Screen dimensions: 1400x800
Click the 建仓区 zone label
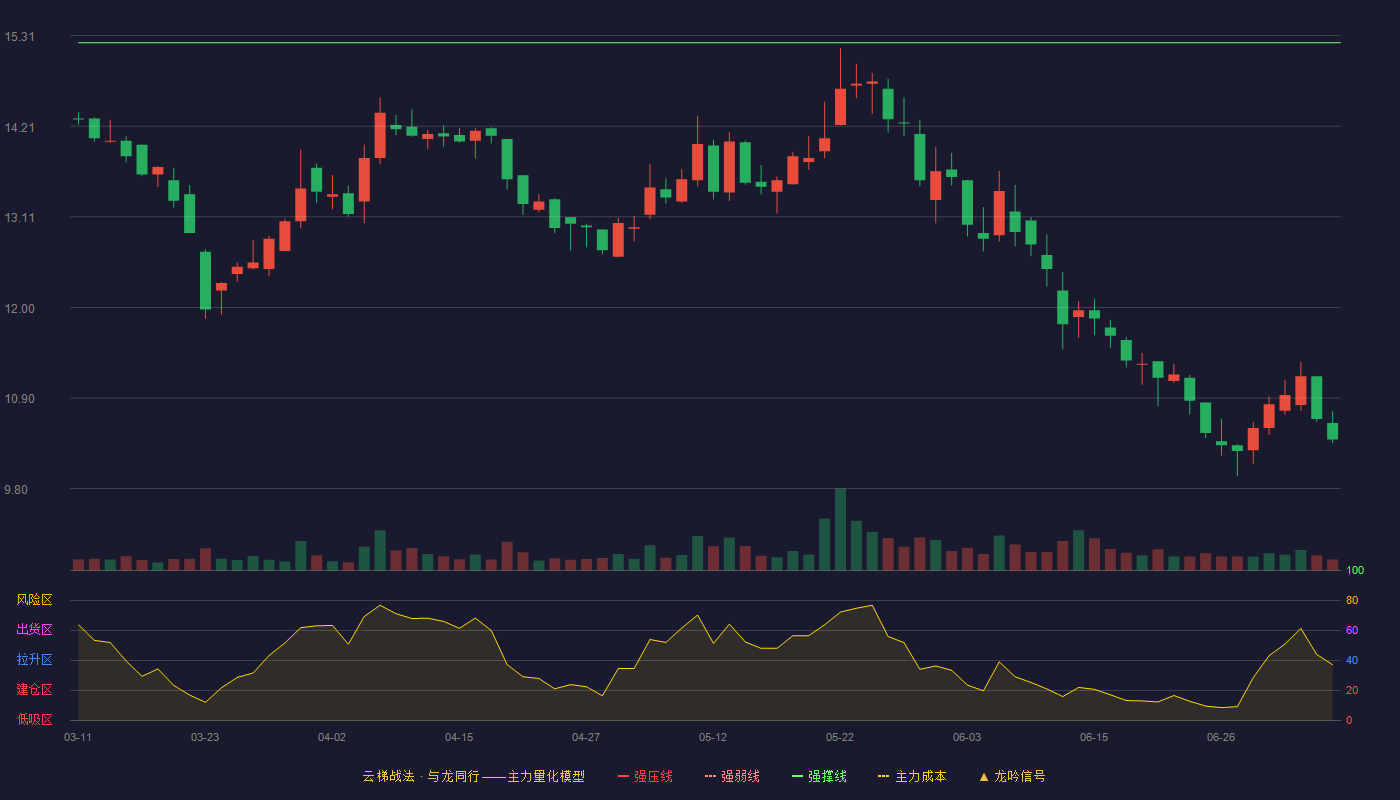[x=34, y=690]
